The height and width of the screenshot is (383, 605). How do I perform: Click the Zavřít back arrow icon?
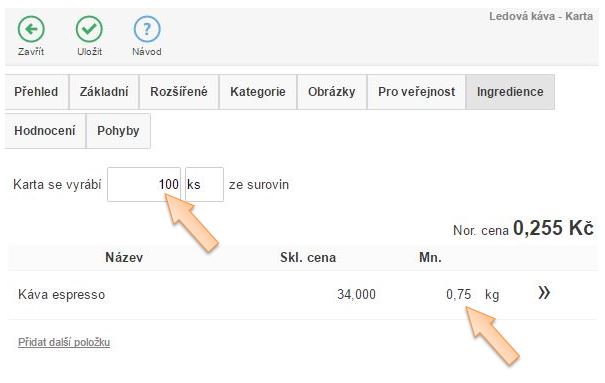(31, 29)
